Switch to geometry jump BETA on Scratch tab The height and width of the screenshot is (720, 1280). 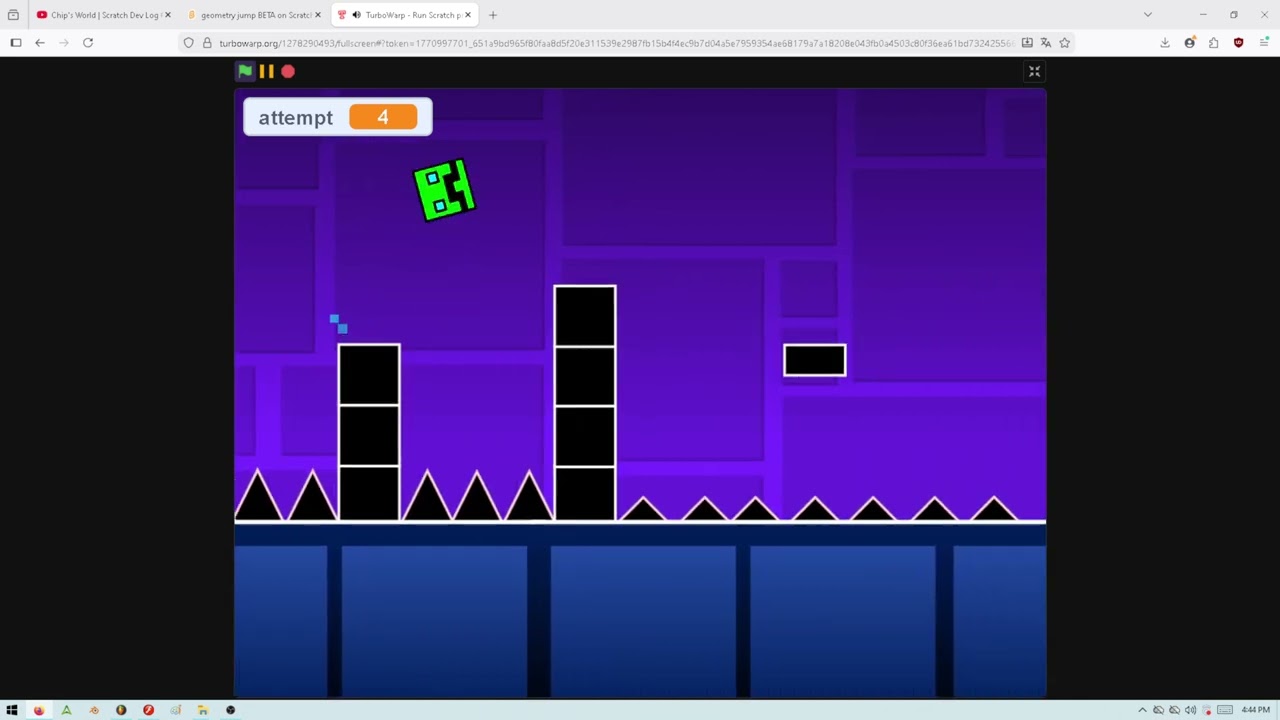(x=255, y=15)
